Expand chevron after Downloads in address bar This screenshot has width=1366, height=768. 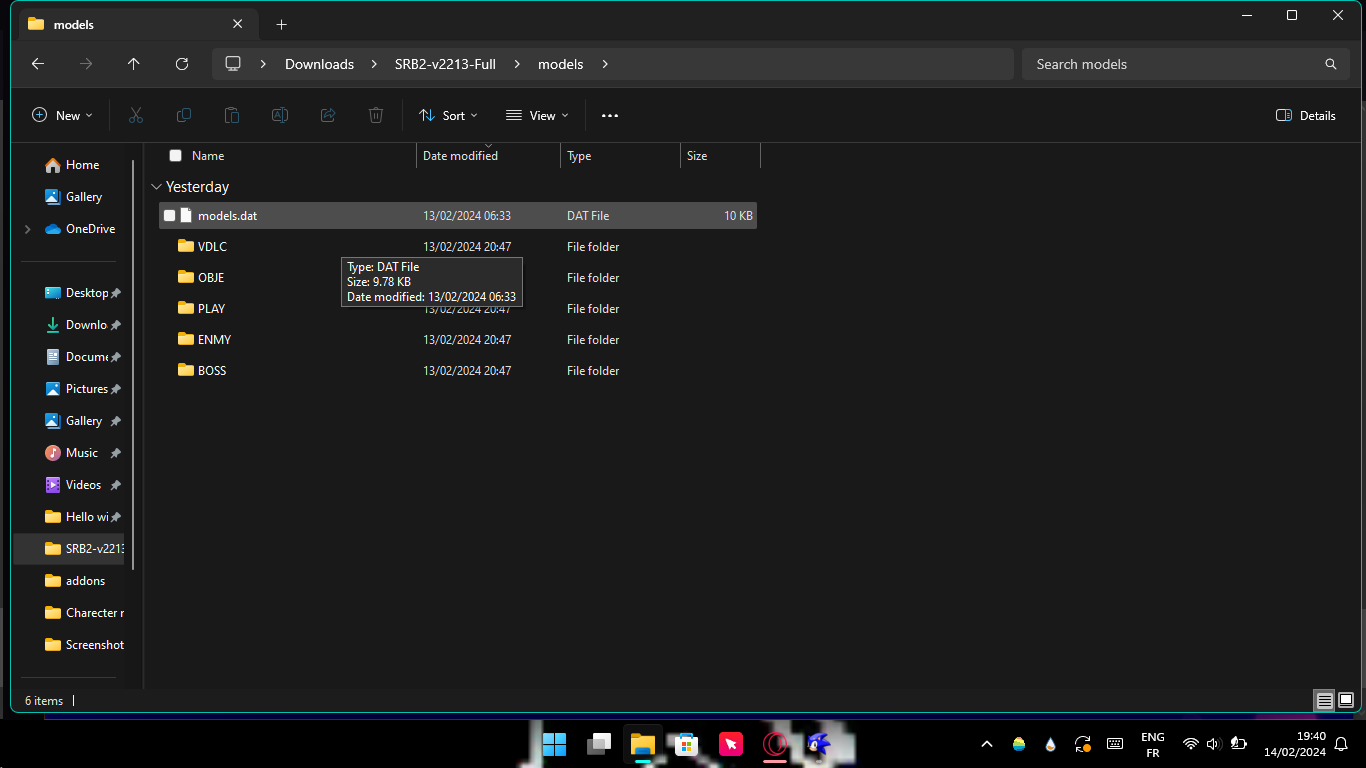click(x=375, y=64)
